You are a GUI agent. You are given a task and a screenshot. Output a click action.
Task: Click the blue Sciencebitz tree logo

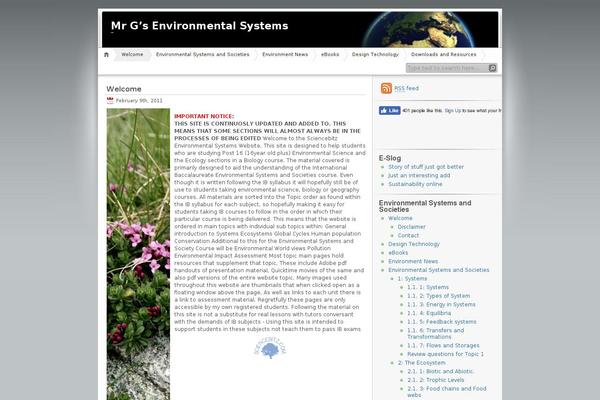pos(270,348)
